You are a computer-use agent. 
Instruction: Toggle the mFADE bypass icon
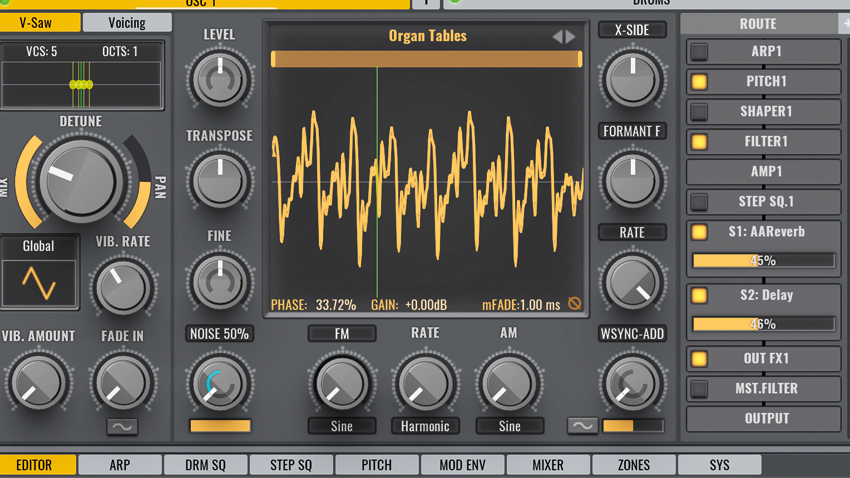pyautogui.click(x=575, y=304)
